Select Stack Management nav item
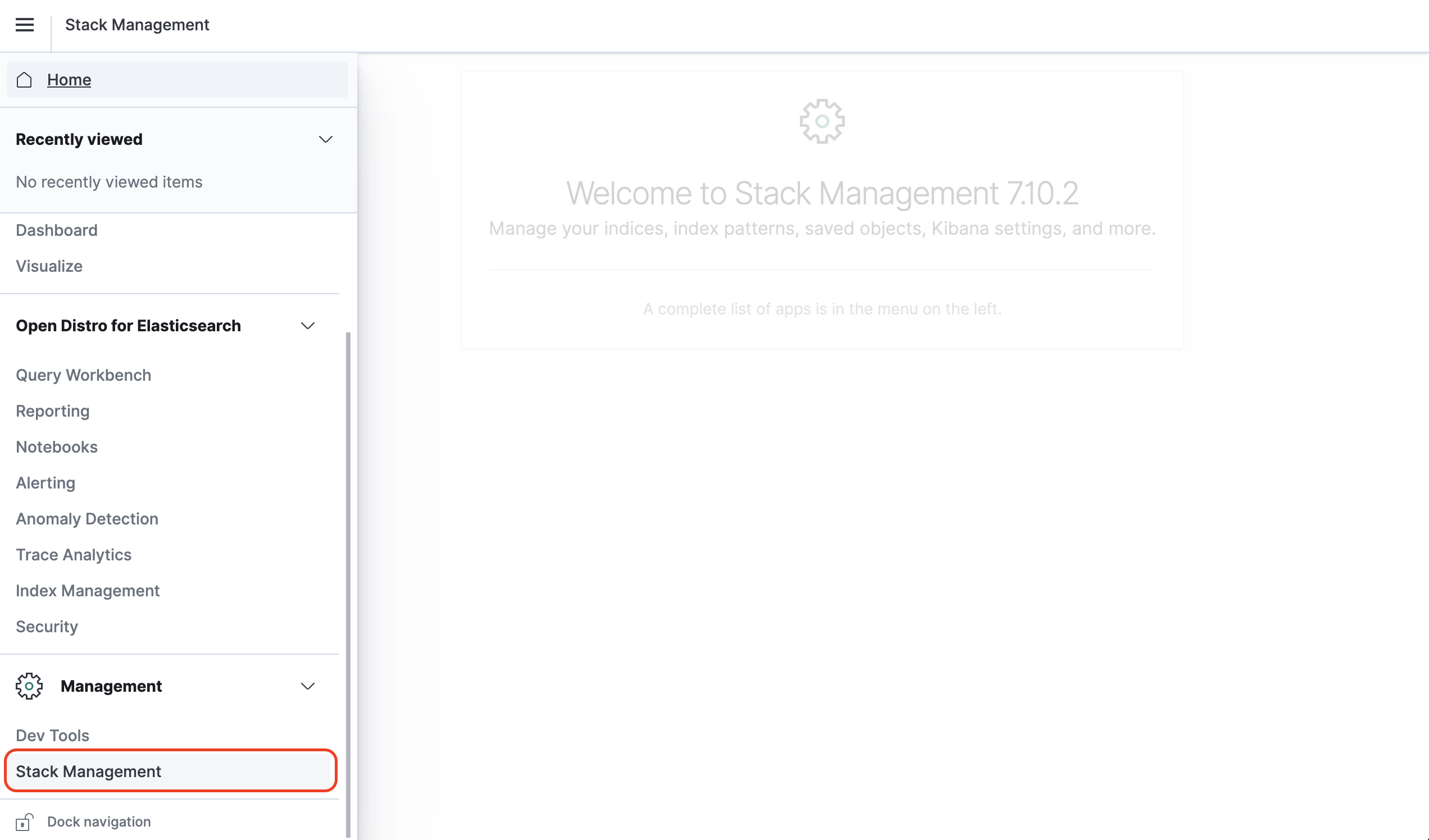 88,771
